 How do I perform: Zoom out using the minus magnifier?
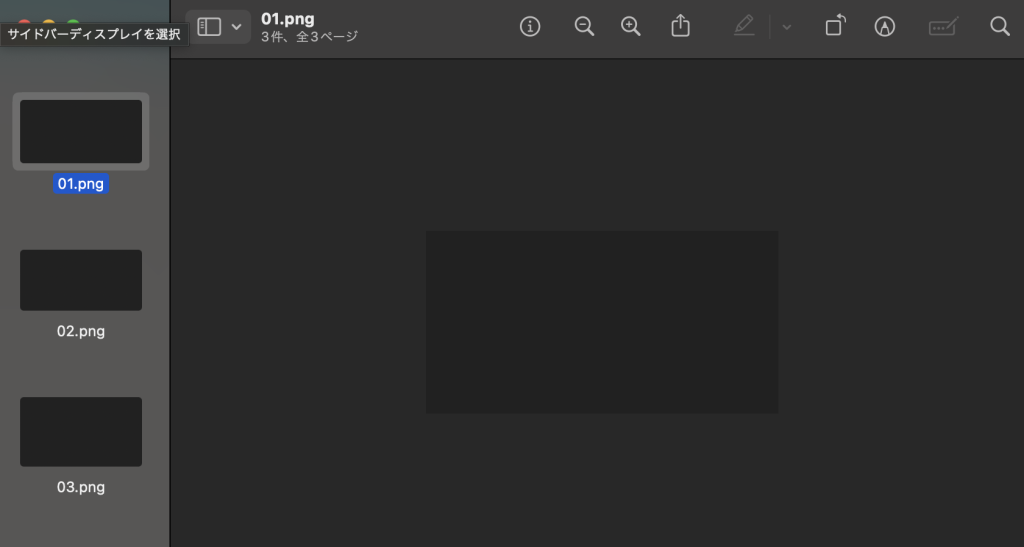[x=585, y=27]
